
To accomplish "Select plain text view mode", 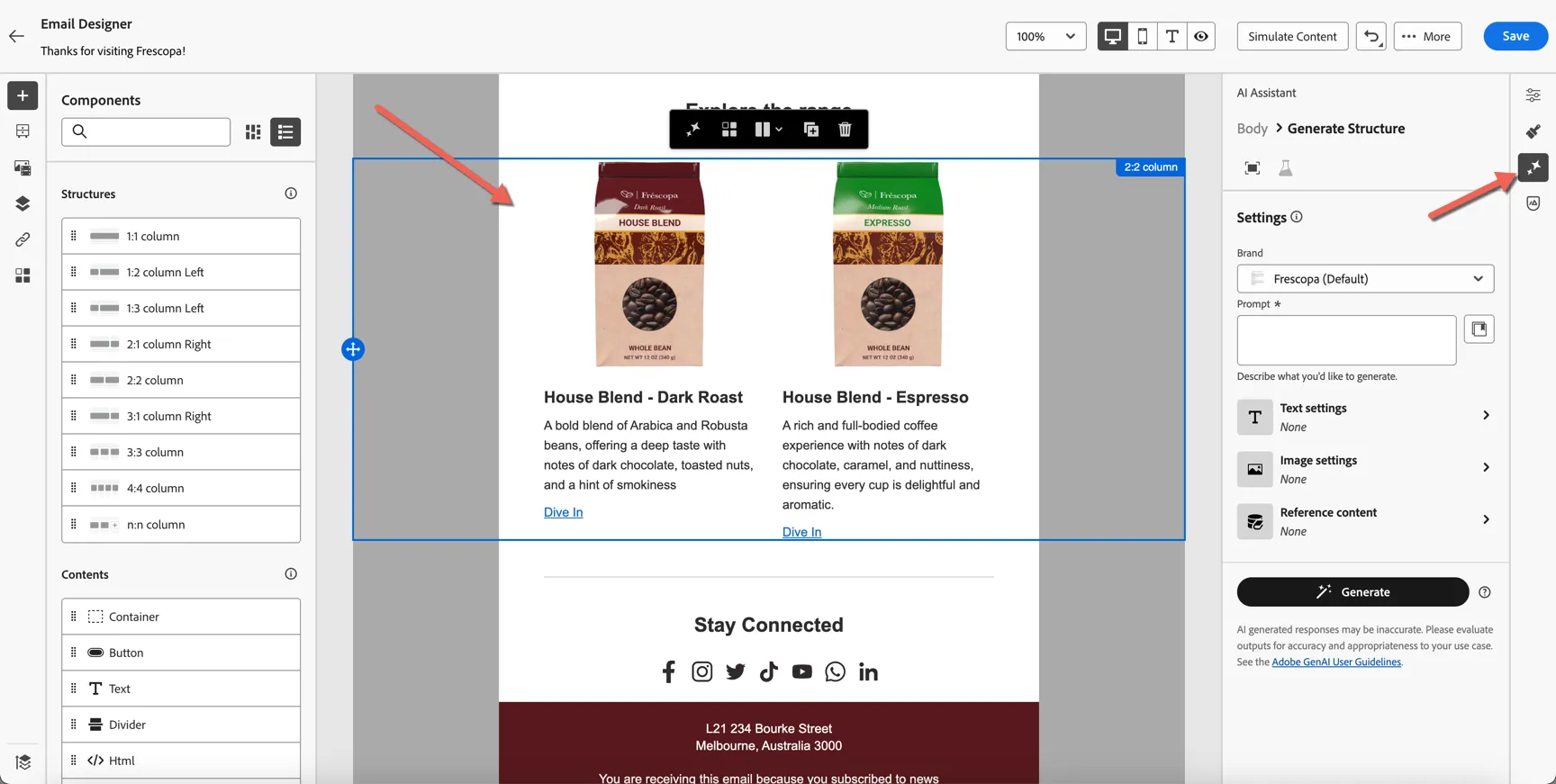I will 1172,36.
